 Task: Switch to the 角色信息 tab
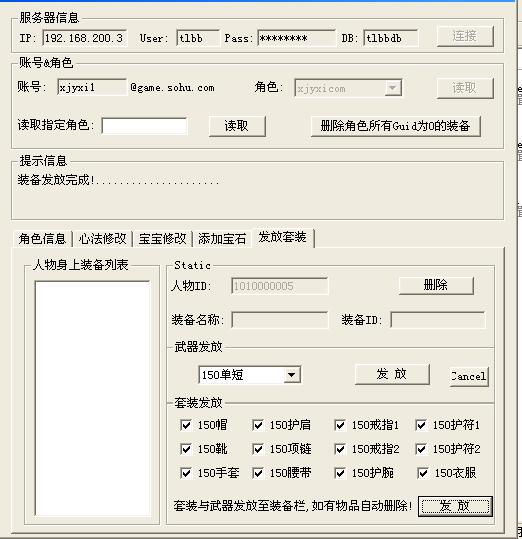coord(42,239)
